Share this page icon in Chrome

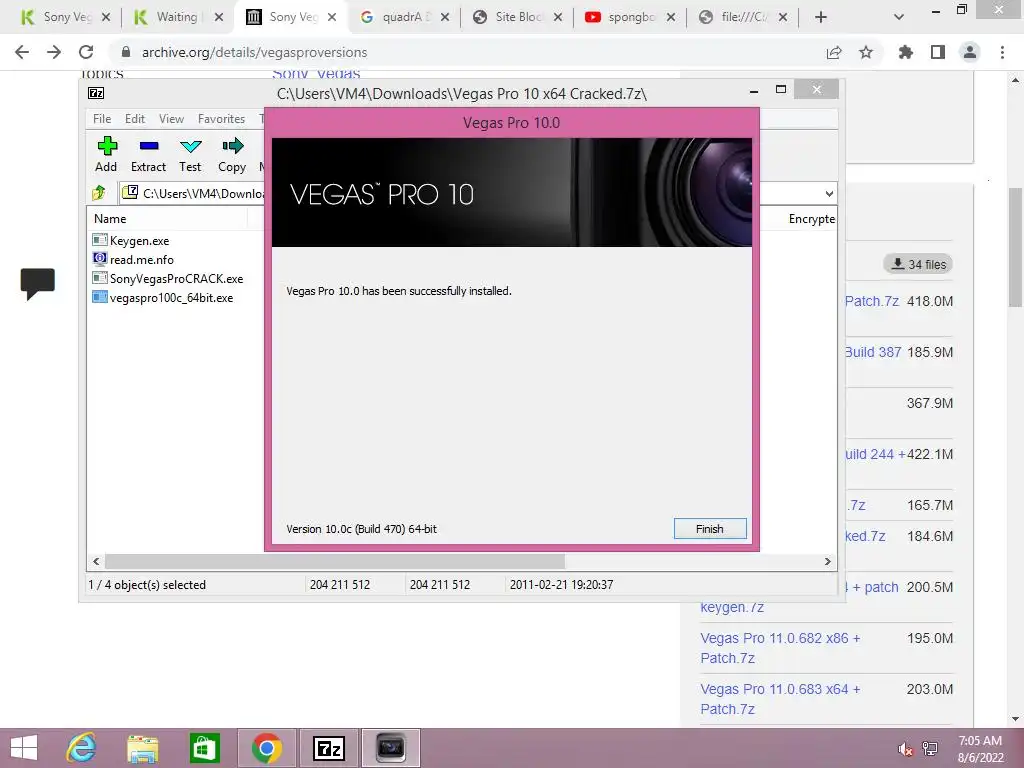coord(834,52)
